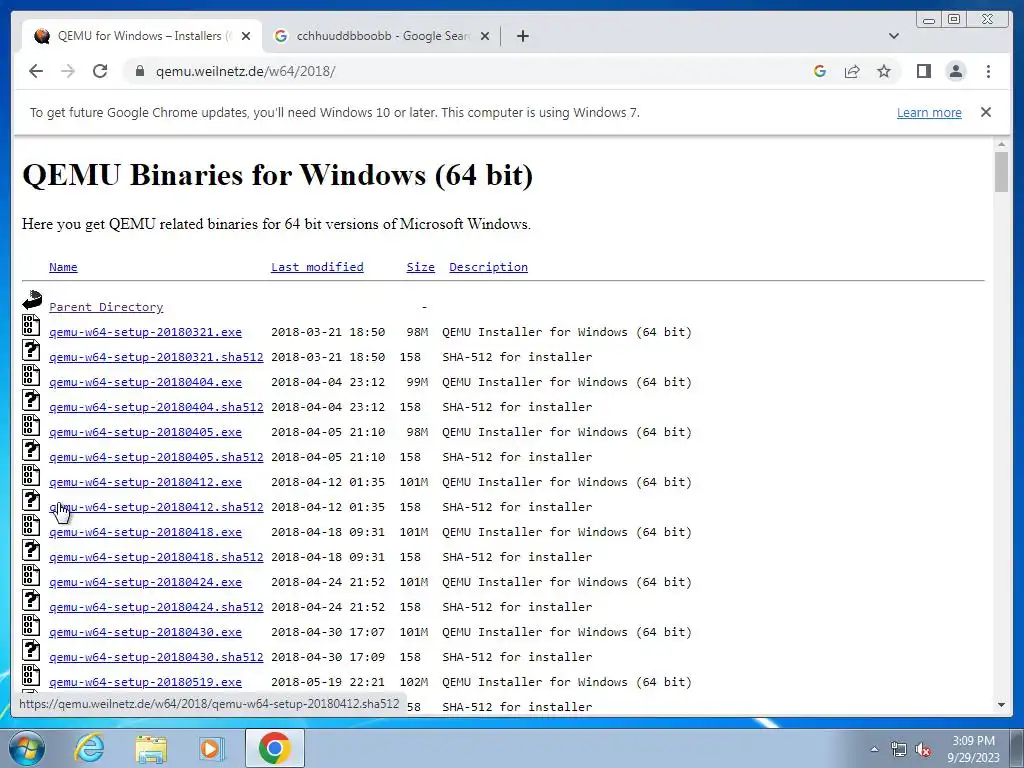Sort listing by Description
The width and height of the screenshot is (1024, 768).
coord(488,267)
